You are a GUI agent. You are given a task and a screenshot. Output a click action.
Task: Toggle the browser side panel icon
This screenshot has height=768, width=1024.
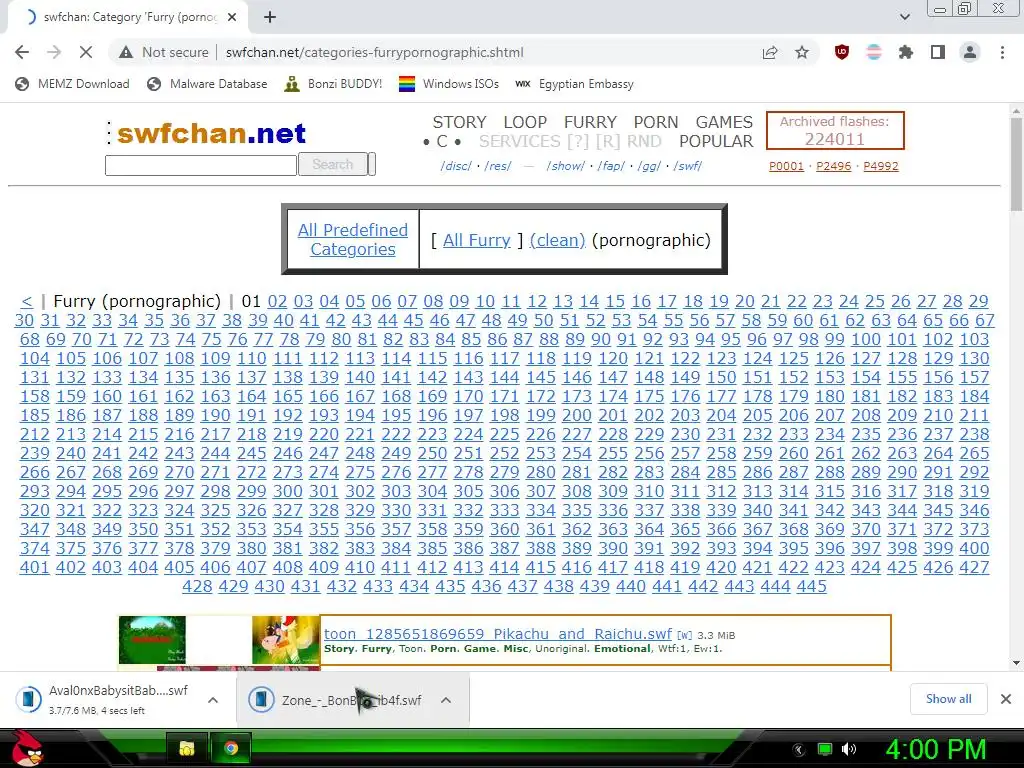tap(938, 52)
